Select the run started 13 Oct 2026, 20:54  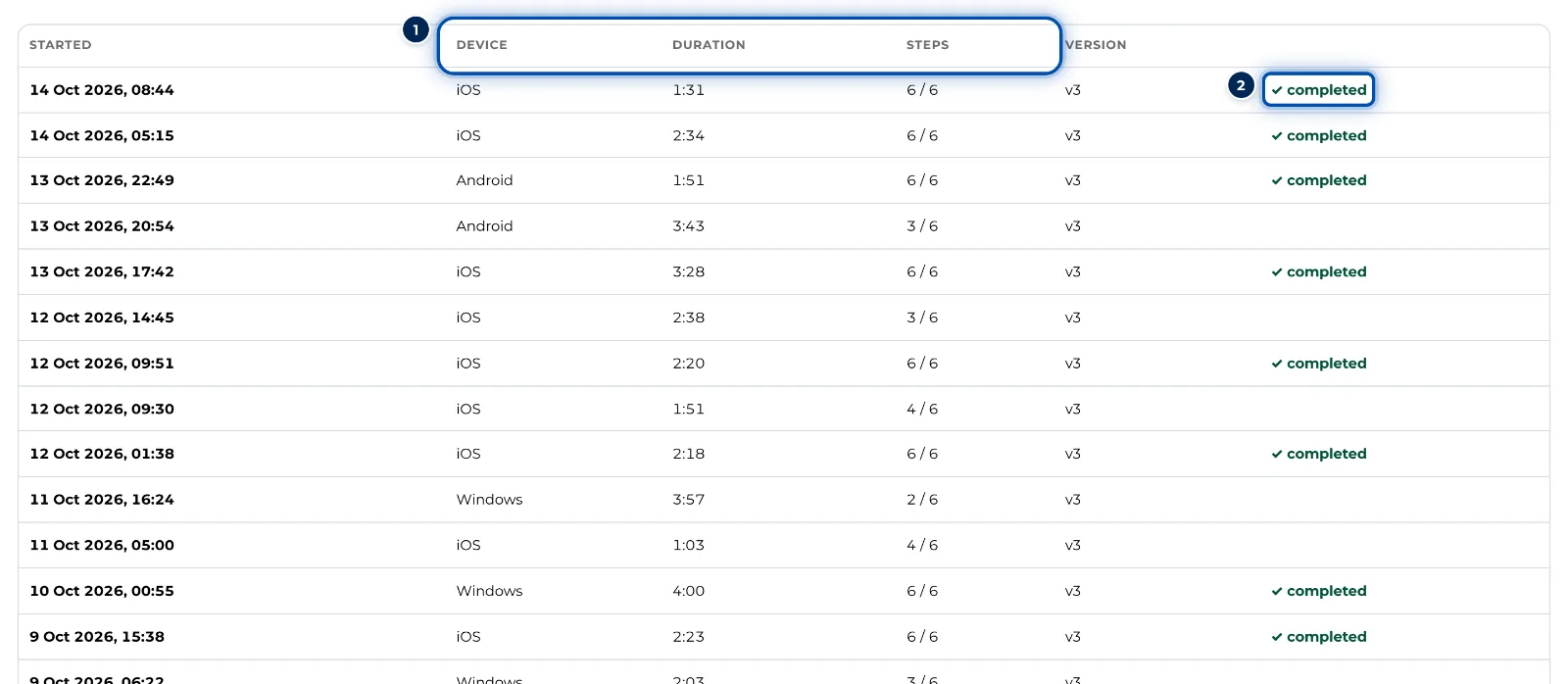click(x=784, y=226)
